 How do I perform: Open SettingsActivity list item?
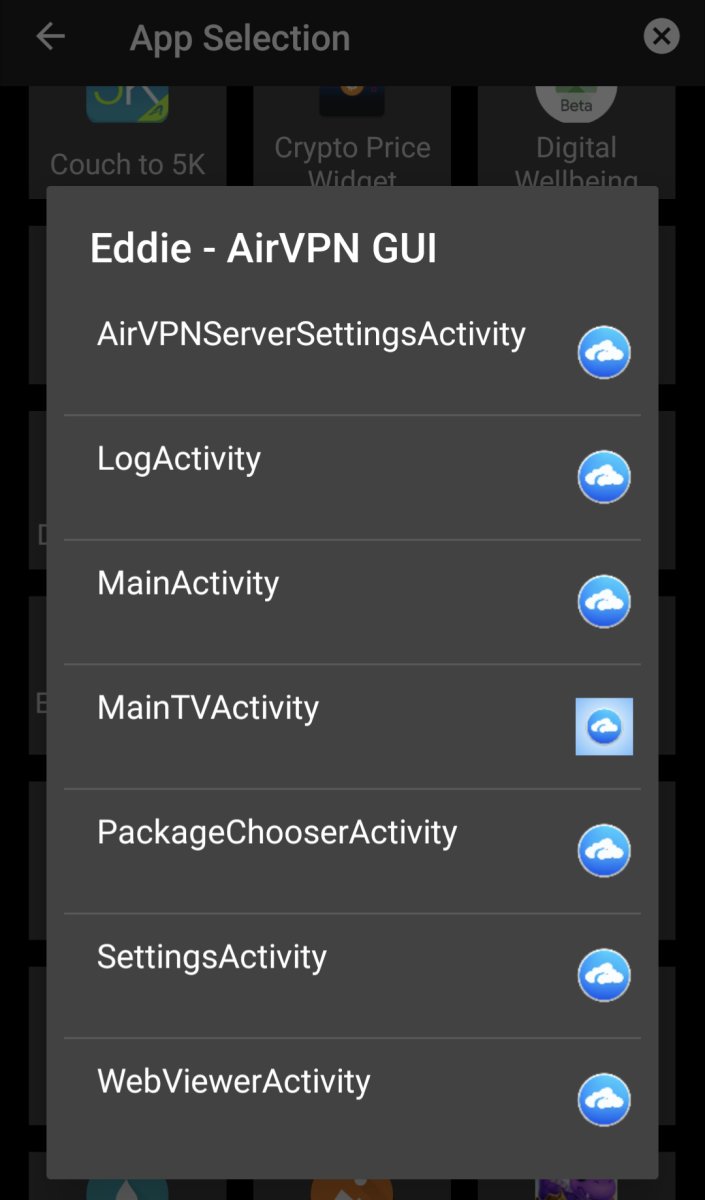tap(212, 957)
